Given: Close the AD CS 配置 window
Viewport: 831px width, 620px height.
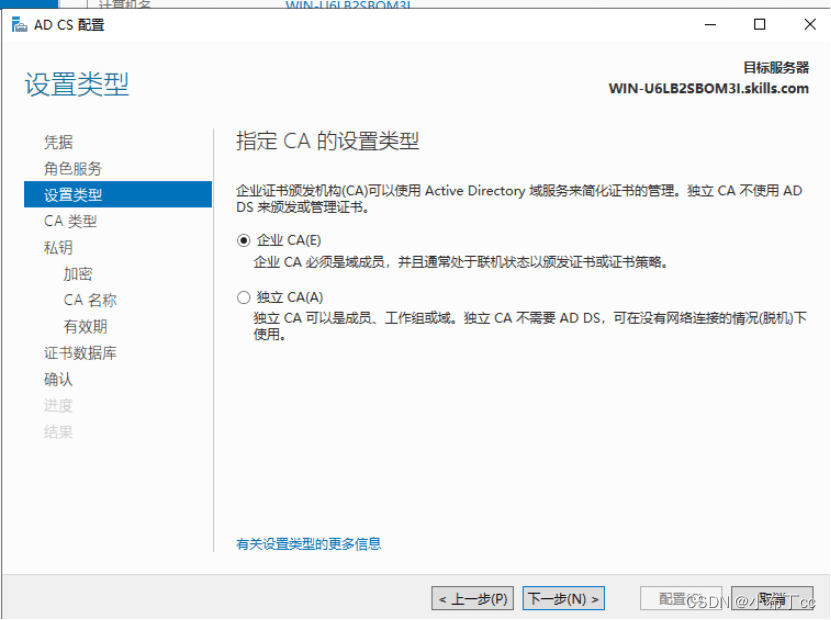Looking at the screenshot, I should [810, 24].
